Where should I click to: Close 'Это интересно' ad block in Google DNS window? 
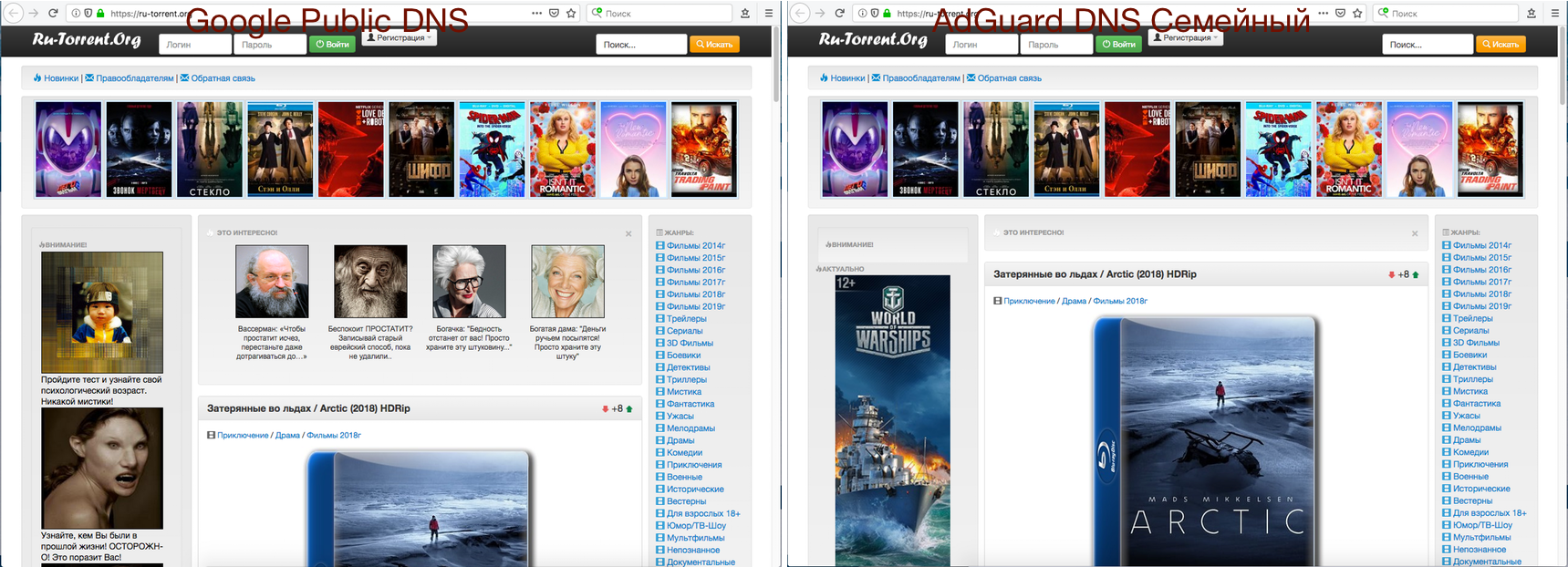pyautogui.click(x=628, y=234)
